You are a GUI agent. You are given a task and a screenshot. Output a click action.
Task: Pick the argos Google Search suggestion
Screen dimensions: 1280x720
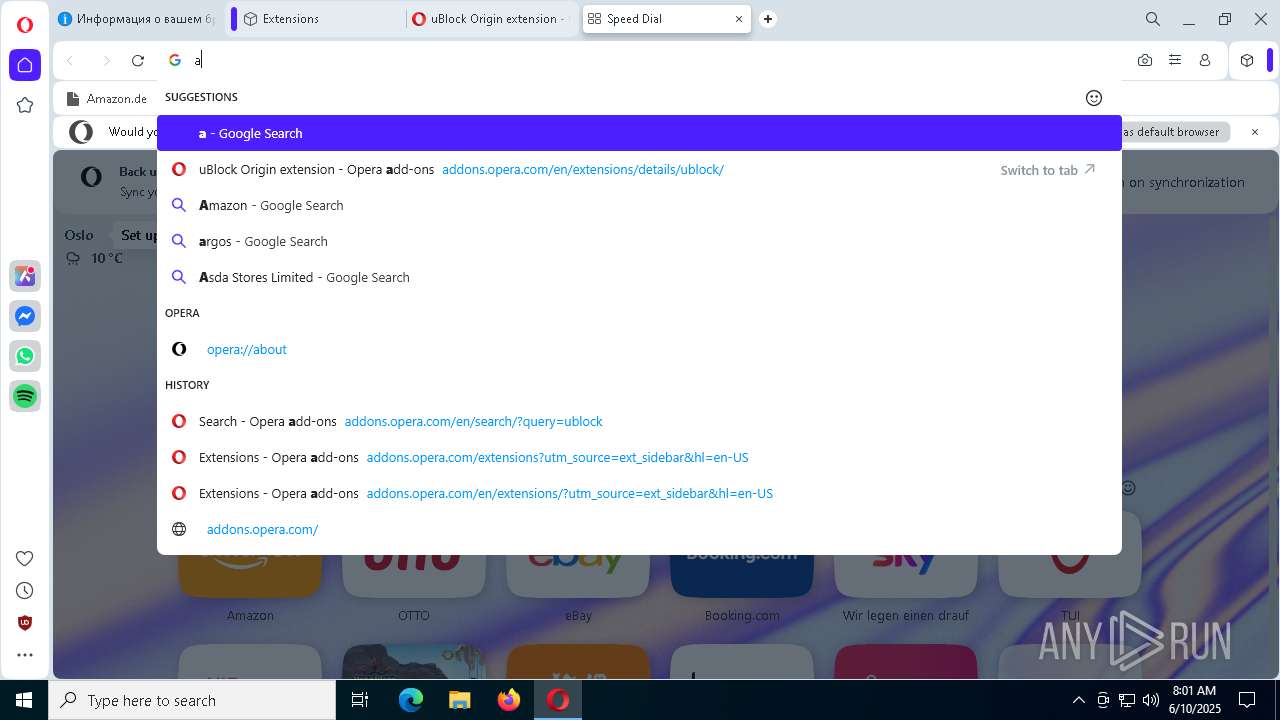tap(639, 241)
